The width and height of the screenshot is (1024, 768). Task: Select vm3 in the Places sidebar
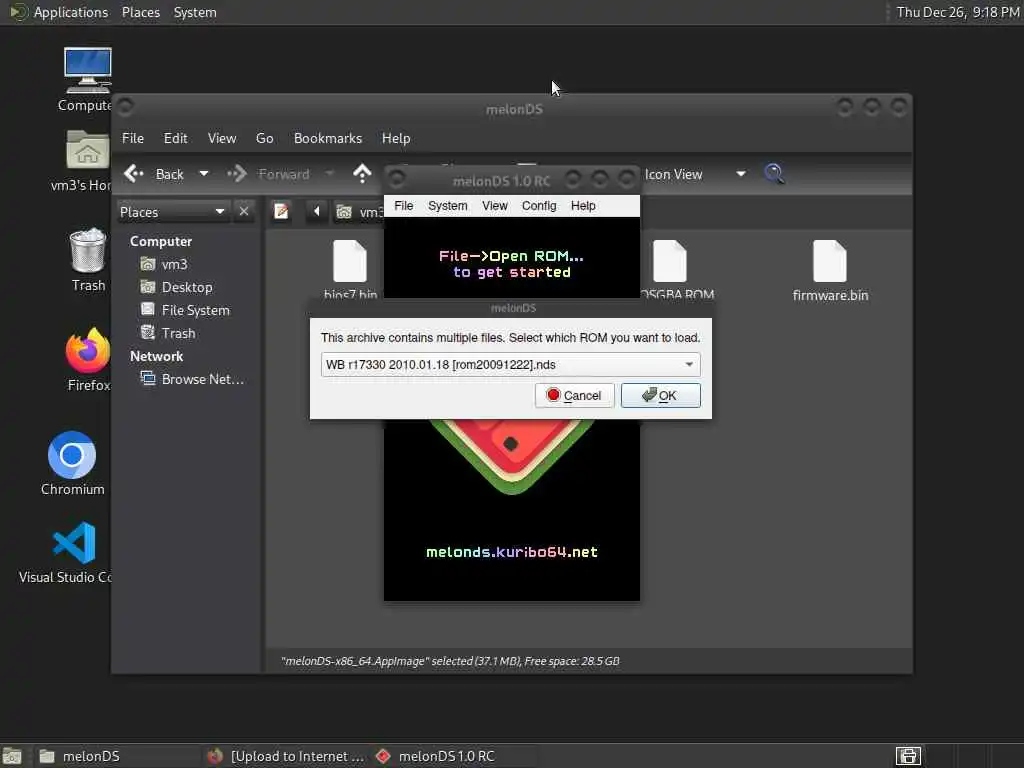164,264
